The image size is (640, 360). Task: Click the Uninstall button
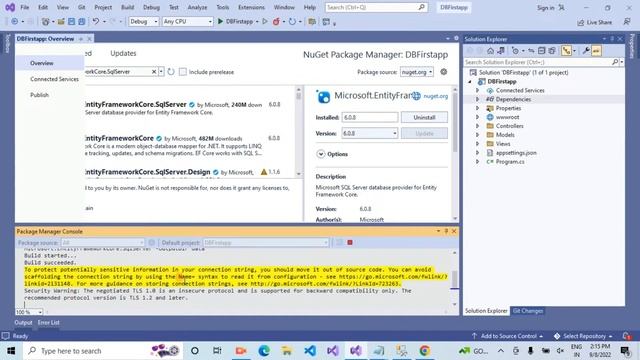point(424,117)
